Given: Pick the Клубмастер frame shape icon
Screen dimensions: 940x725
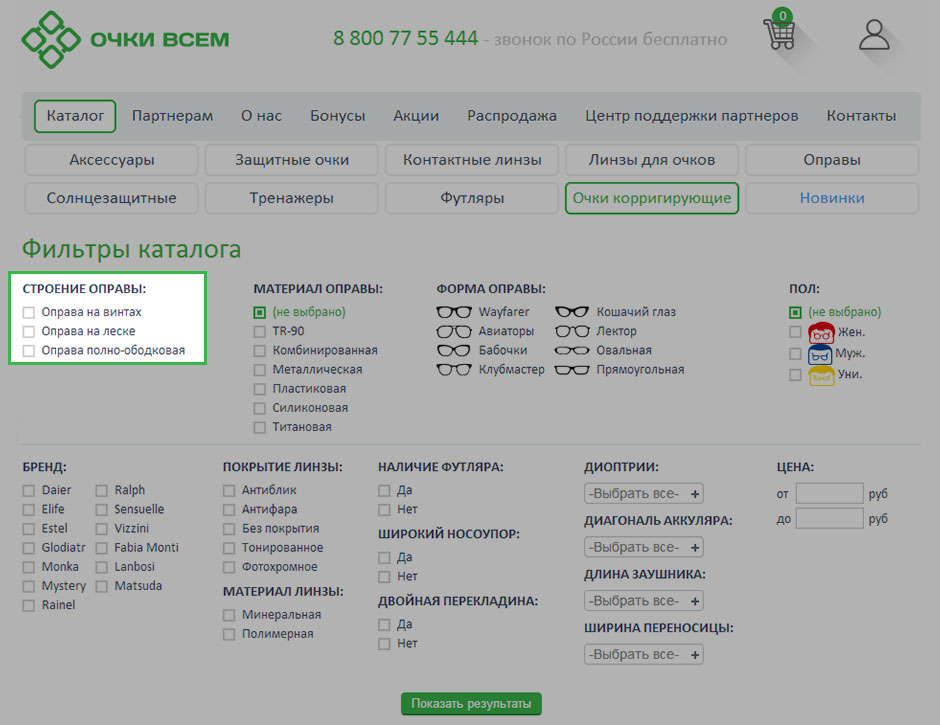Looking at the screenshot, I should [x=454, y=370].
